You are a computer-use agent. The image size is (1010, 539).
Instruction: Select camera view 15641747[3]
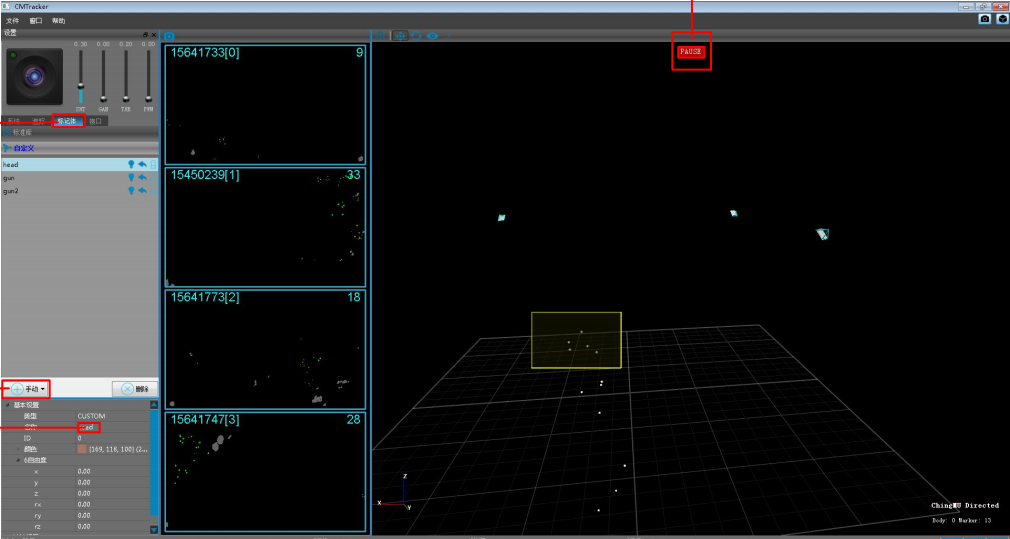(265, 472)
